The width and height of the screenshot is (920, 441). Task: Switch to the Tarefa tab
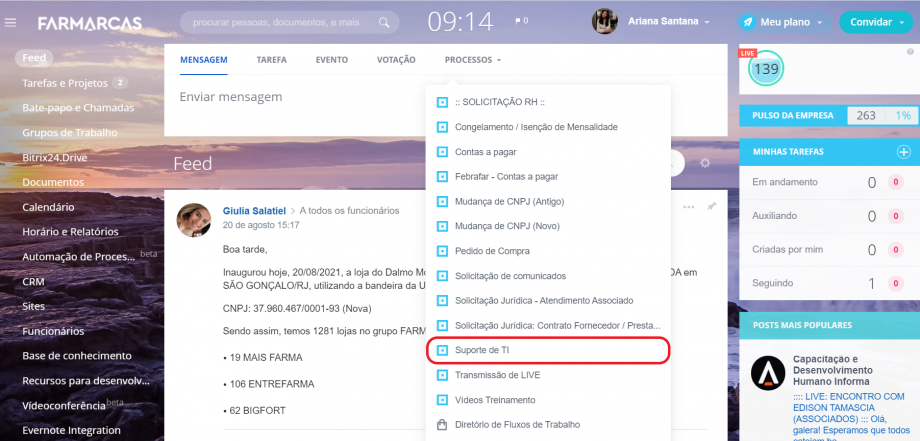coord(271,60)
